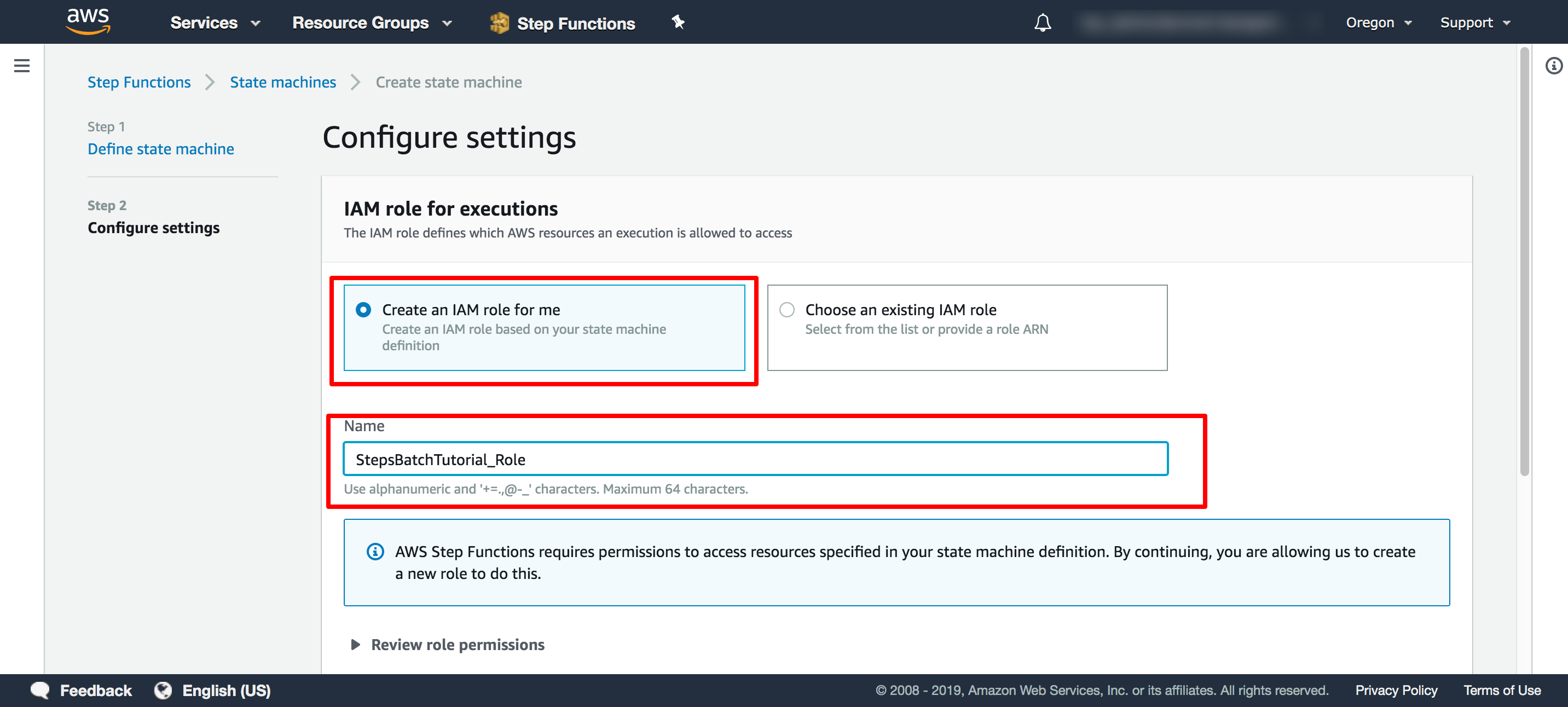Open Terms of Use link
The height and width of the screenshot is (707, 1568).
(1502, 691)
